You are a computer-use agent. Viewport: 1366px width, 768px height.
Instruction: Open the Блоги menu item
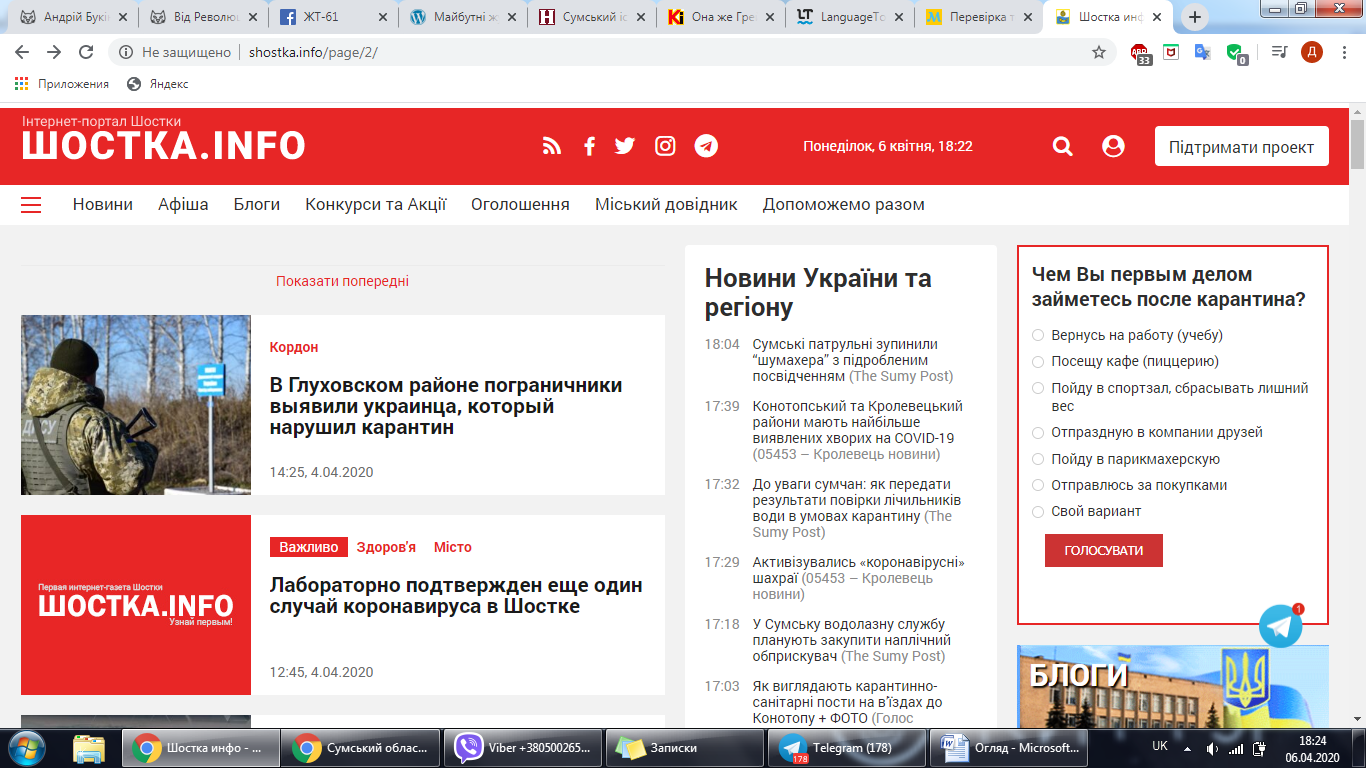[x=257, y=204]
